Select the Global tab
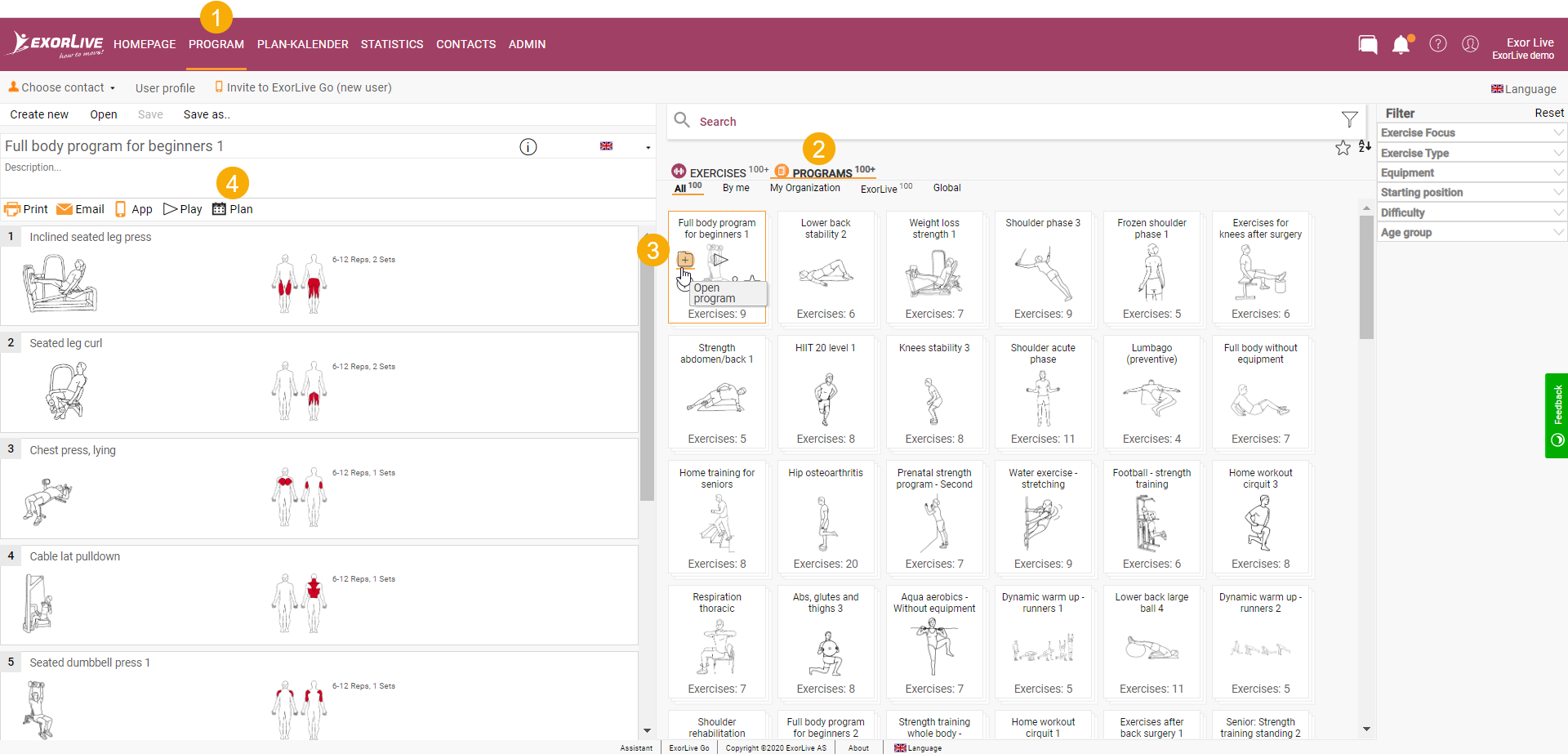 tap(947, 188)
